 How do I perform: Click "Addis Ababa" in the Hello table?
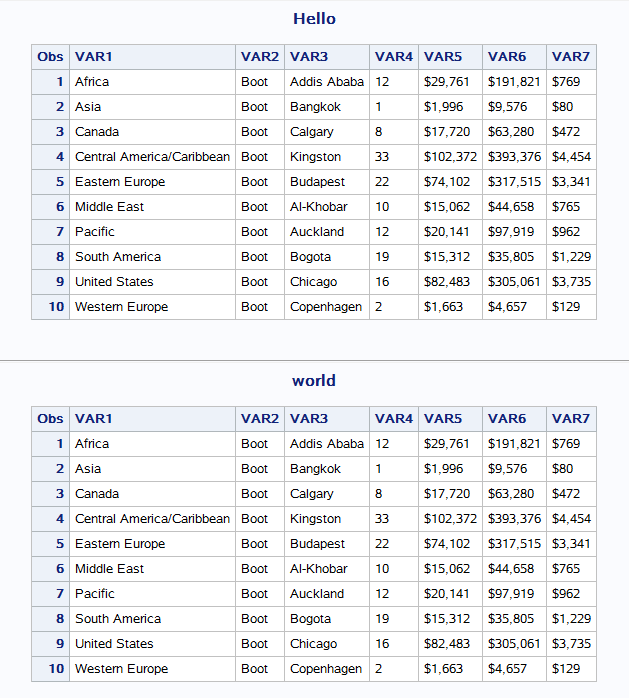point(327,82)
